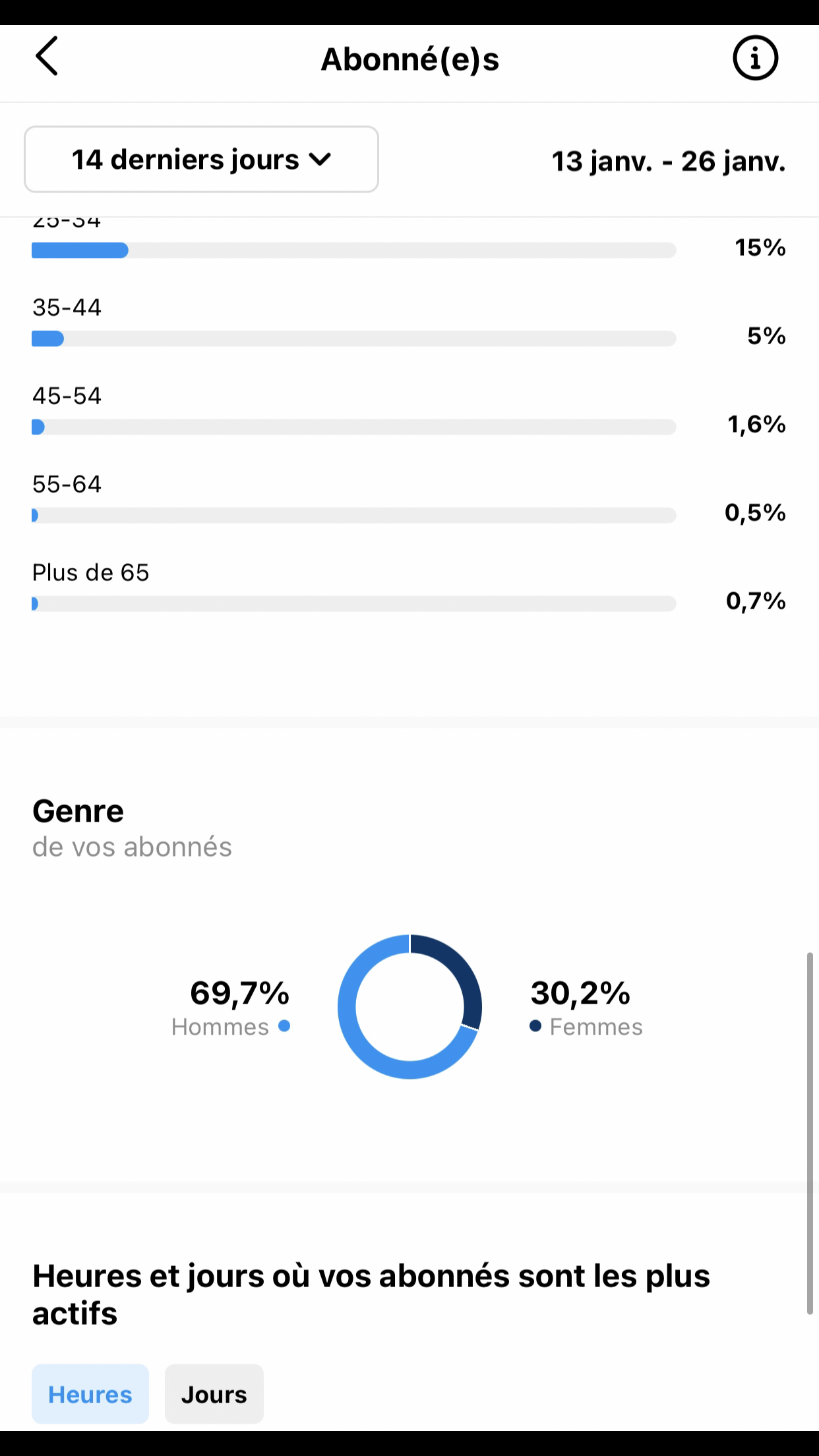Tap the most active hours section heading
Viewport: 819px width, 1456px height.
(x=371, y=1294)
